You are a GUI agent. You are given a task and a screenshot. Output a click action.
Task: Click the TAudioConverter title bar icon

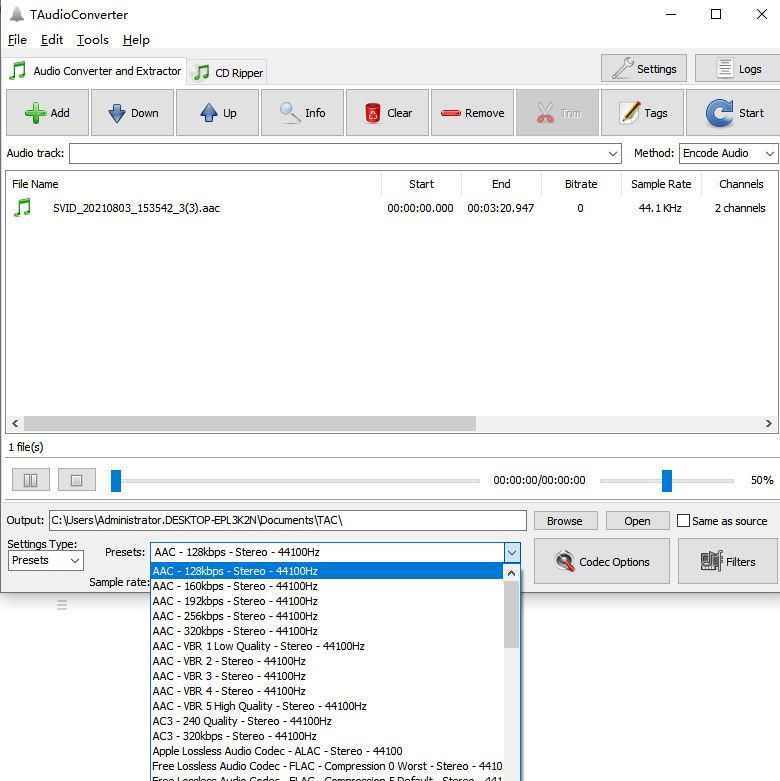[x=16, y=14]
